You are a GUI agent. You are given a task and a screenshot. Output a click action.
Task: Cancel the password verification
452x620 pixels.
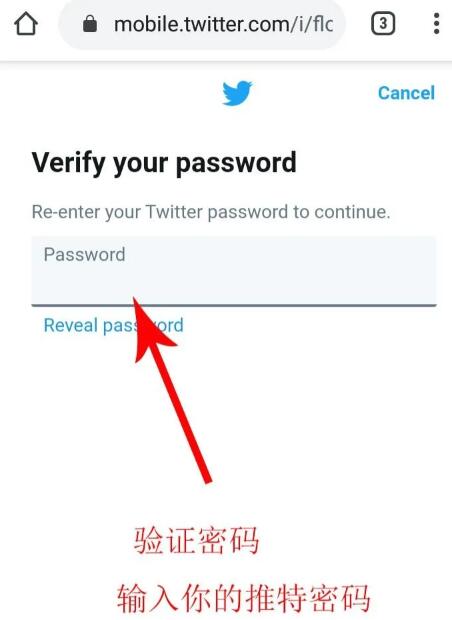point(406,93)
